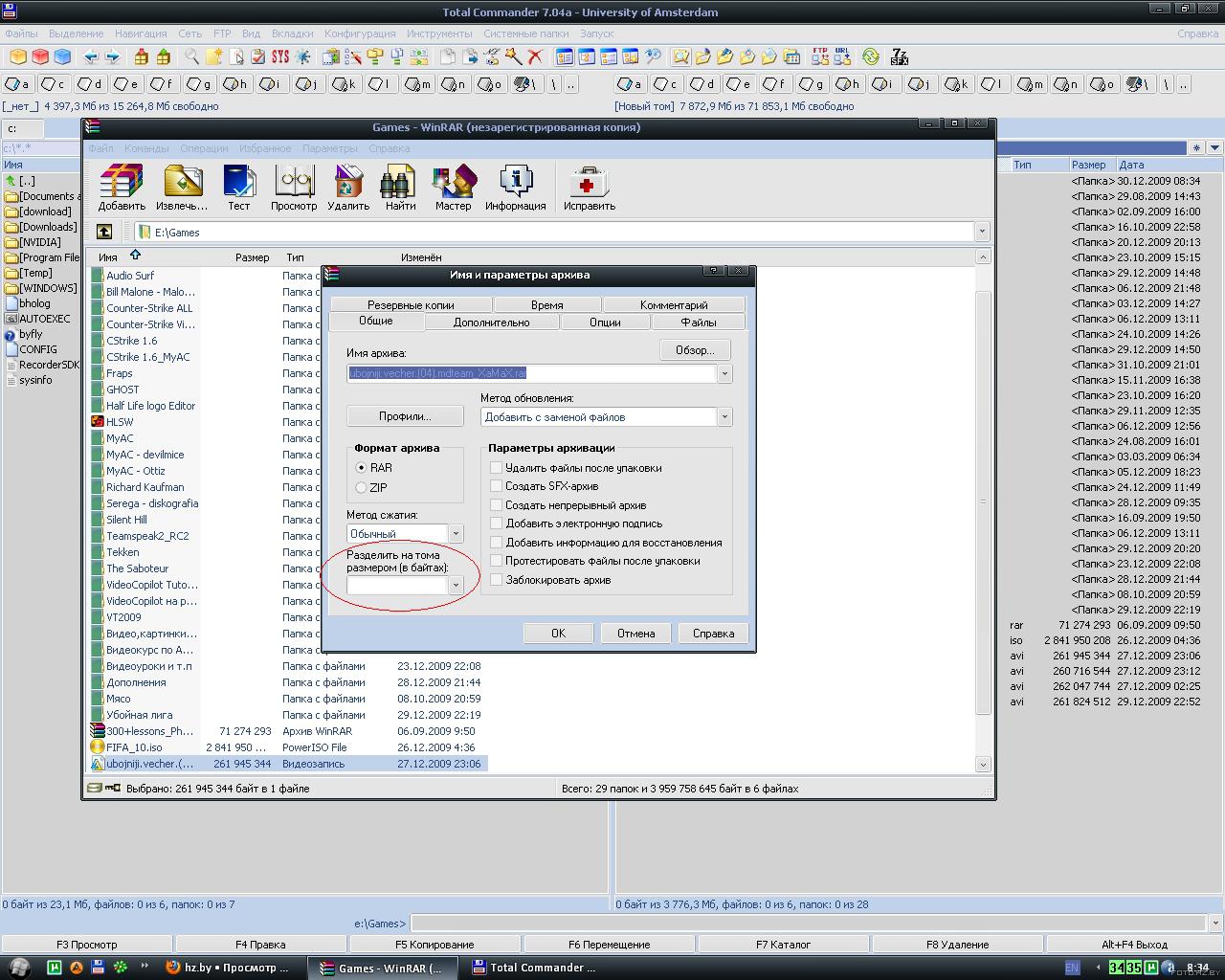Screen dimensions: 1225x980
Task: Click the blue forward arrow in Total Commander
Action: coord(113,56)
